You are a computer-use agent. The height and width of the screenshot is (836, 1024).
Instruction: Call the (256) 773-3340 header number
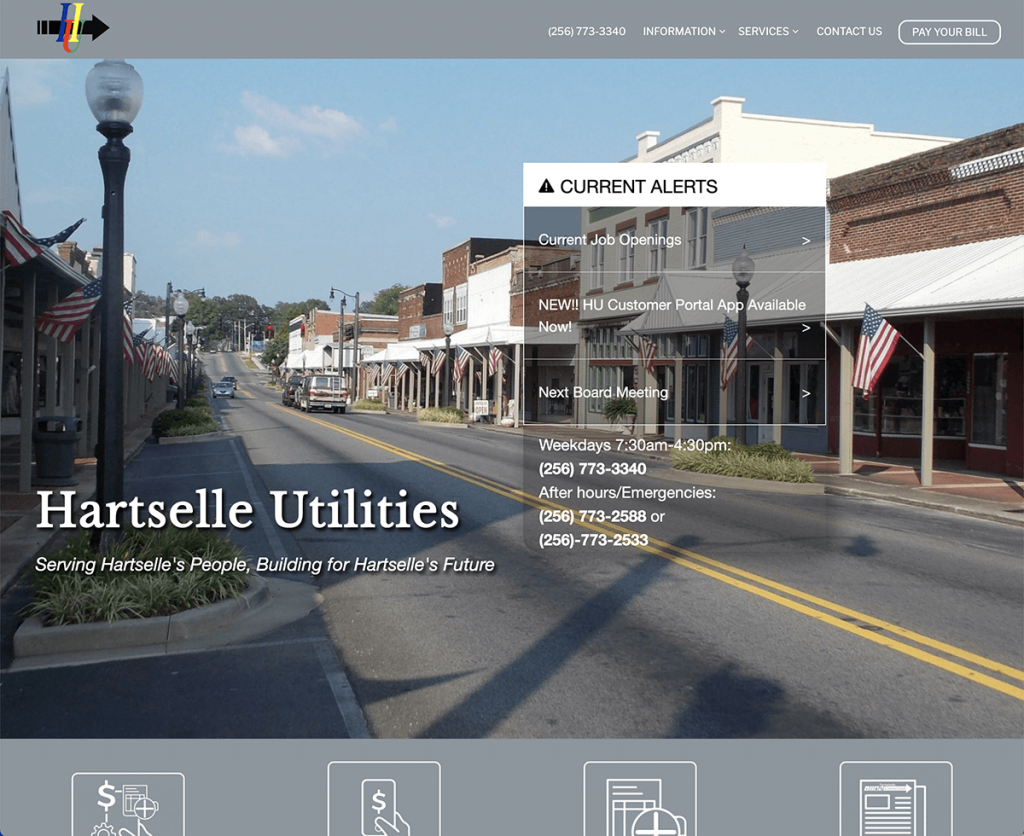[587, 31]
